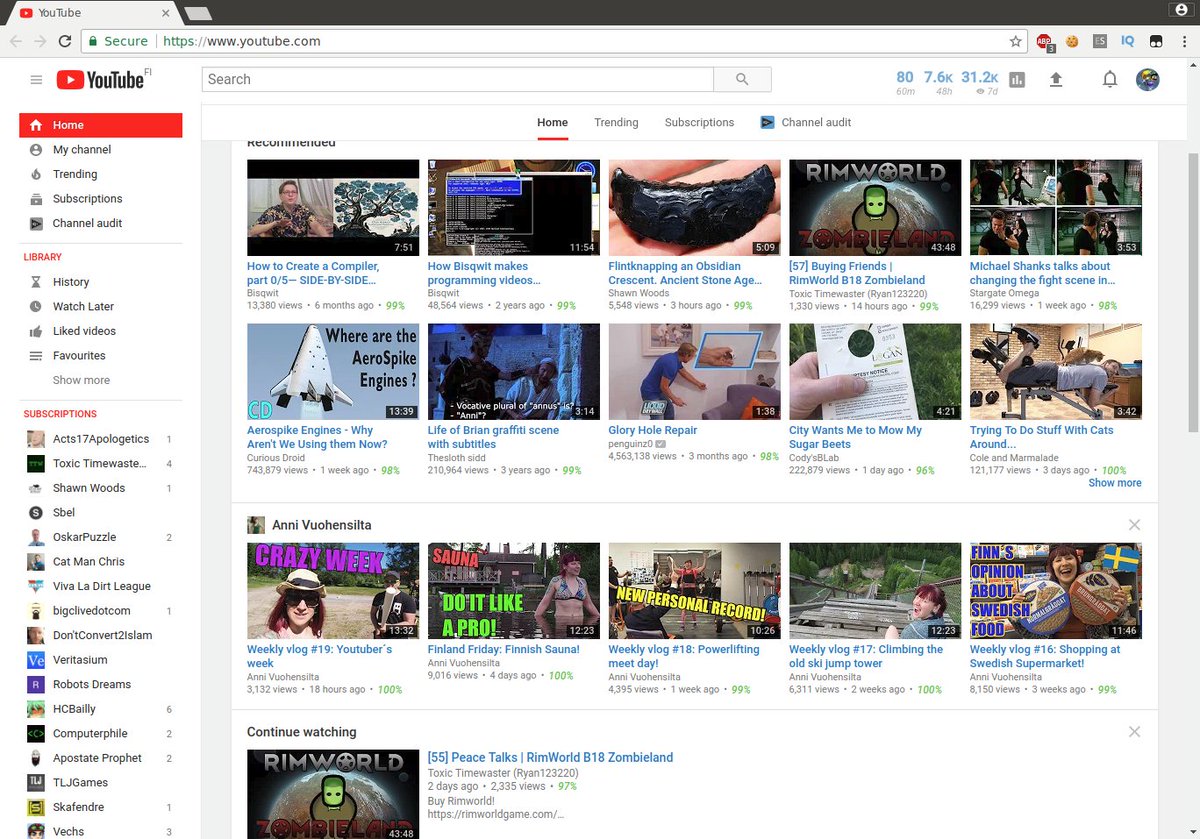The width and height of the screenshot is (1200, 839).
Task: Go back with browser back arrow
Action: (16, 41)
